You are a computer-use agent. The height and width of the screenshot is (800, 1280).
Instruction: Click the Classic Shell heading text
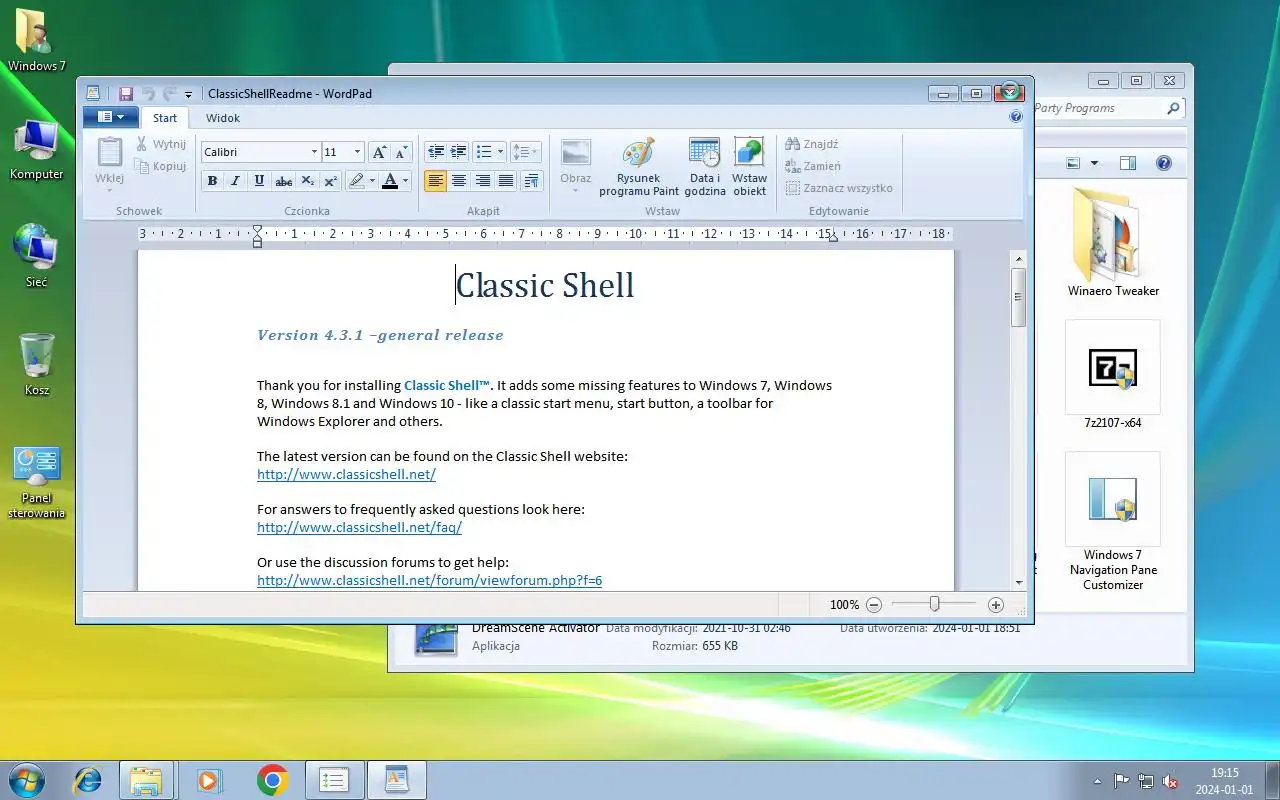545,286
